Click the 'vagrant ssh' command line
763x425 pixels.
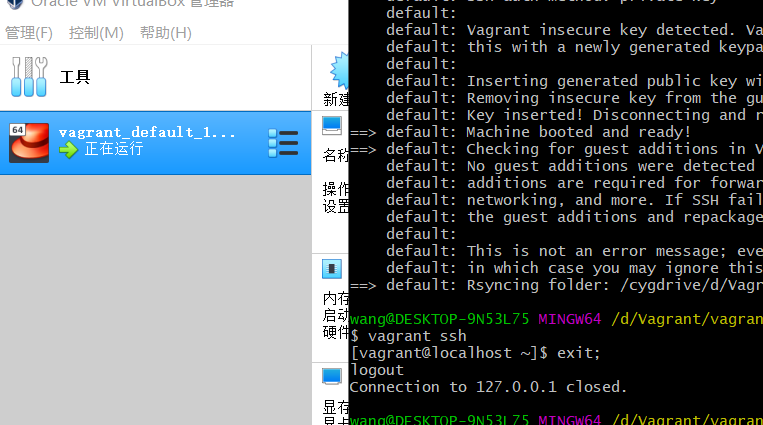pyautogui.click(x=408, y=336)
